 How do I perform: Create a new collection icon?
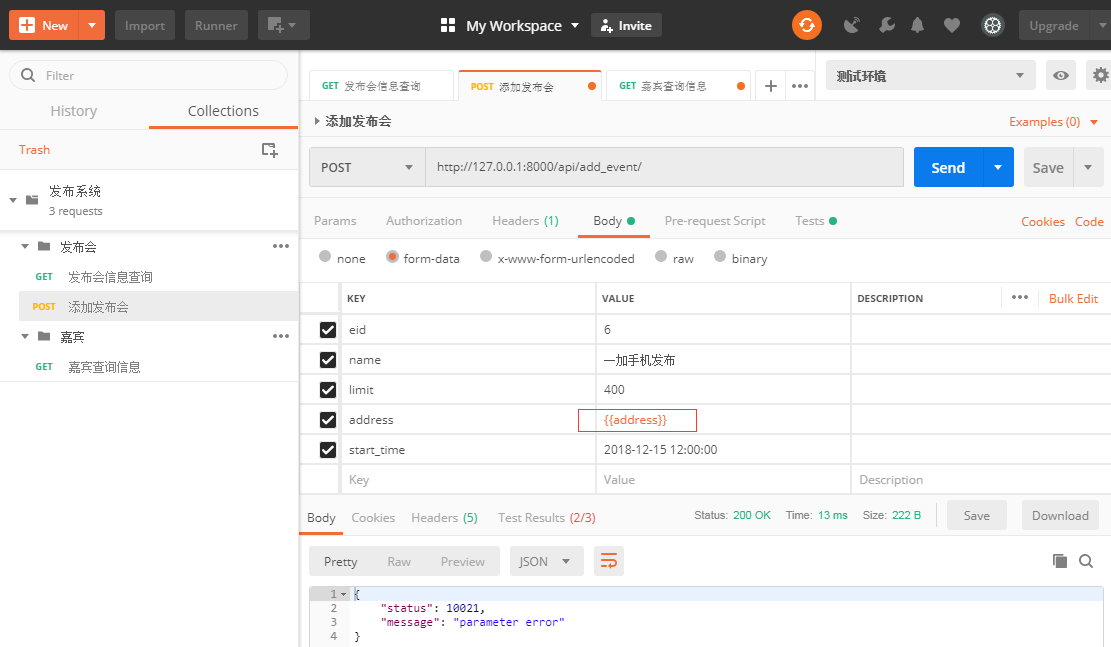(269, 150)
